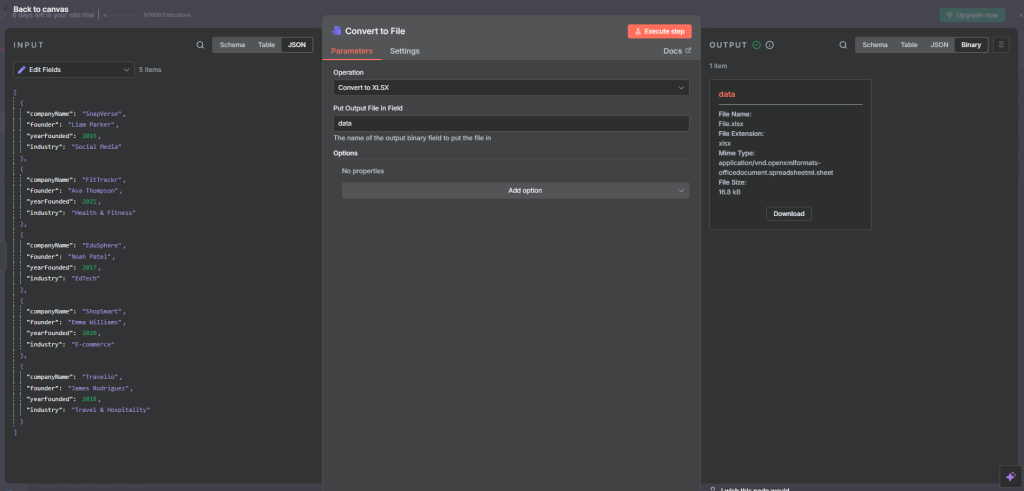Click the search icon in INPUT panel

(200, 45)
